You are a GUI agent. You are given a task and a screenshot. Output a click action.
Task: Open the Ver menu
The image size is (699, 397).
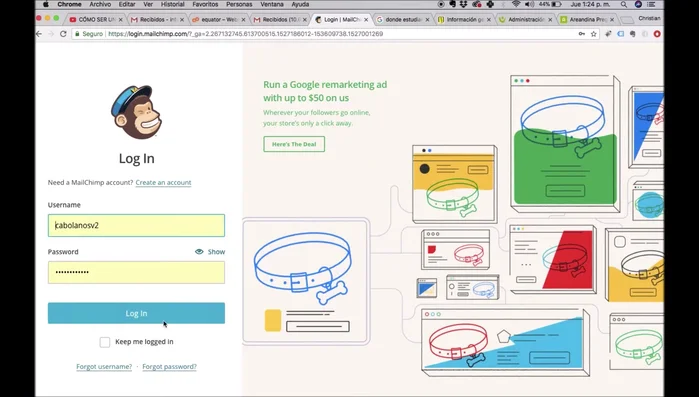click(x=148, y=4)
